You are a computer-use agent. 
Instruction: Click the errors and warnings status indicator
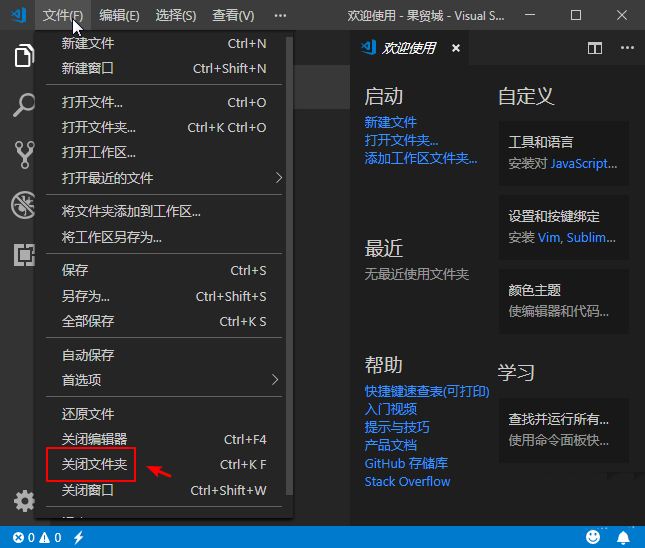[37, 537]
